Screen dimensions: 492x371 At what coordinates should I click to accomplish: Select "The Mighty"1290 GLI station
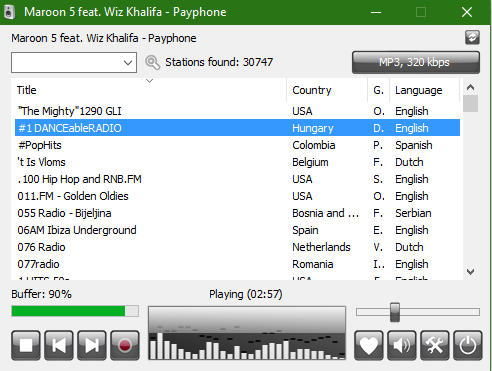pyautogui.click(x=237, y=111)
